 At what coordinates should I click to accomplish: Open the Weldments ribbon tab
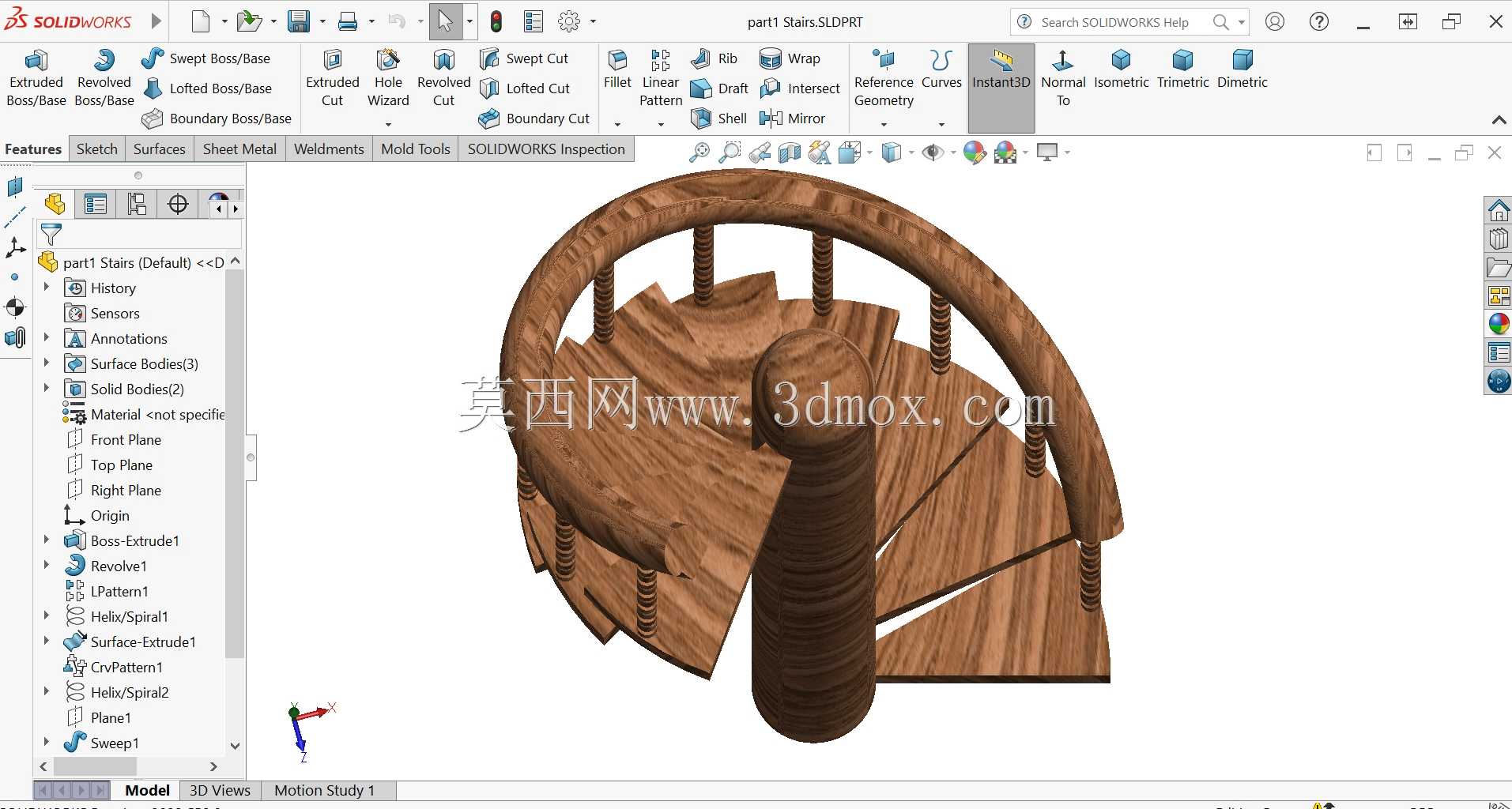click(x=329, y=149)
